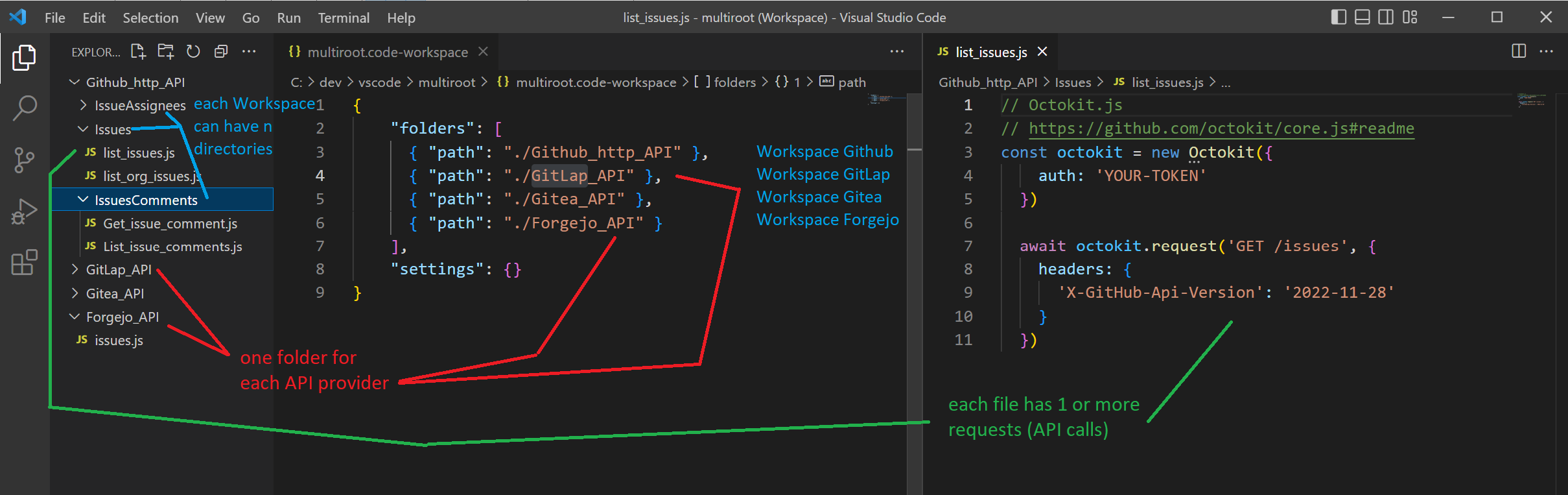Open the Edit menu
The image size is (1568, 495).
tap(94, 18)
